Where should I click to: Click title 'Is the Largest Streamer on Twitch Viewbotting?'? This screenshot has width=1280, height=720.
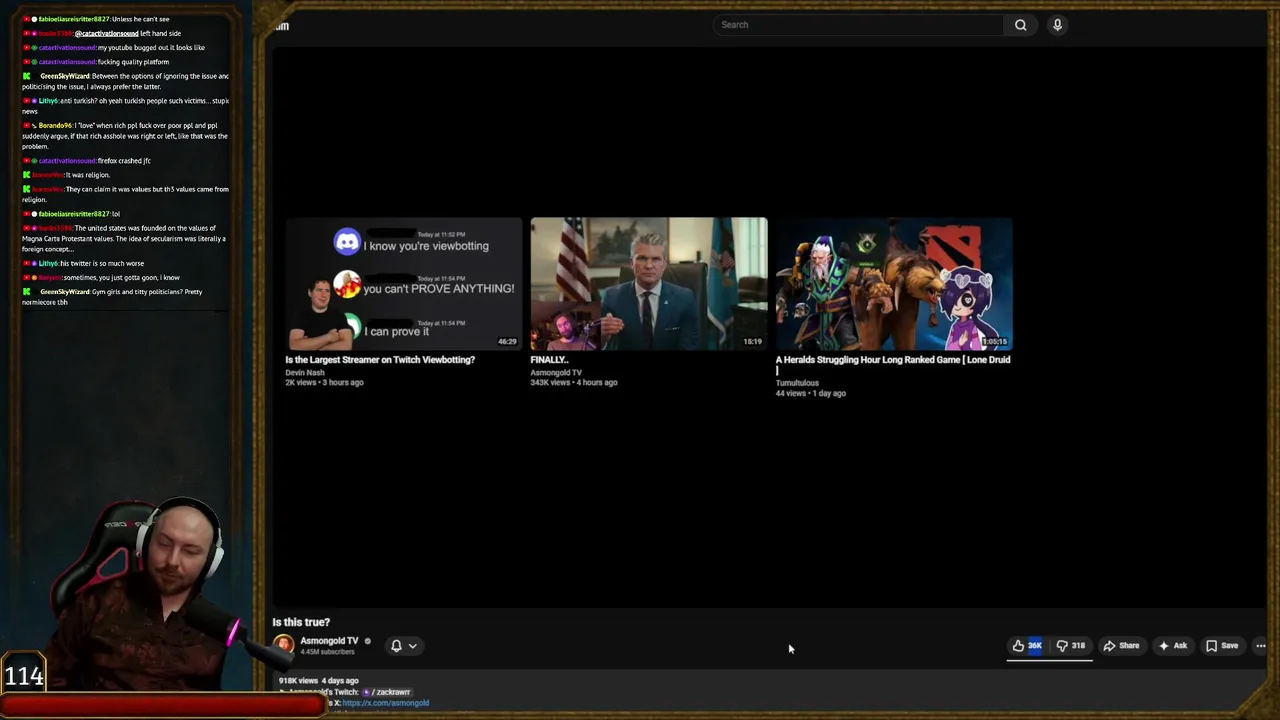tap(380, 360)
